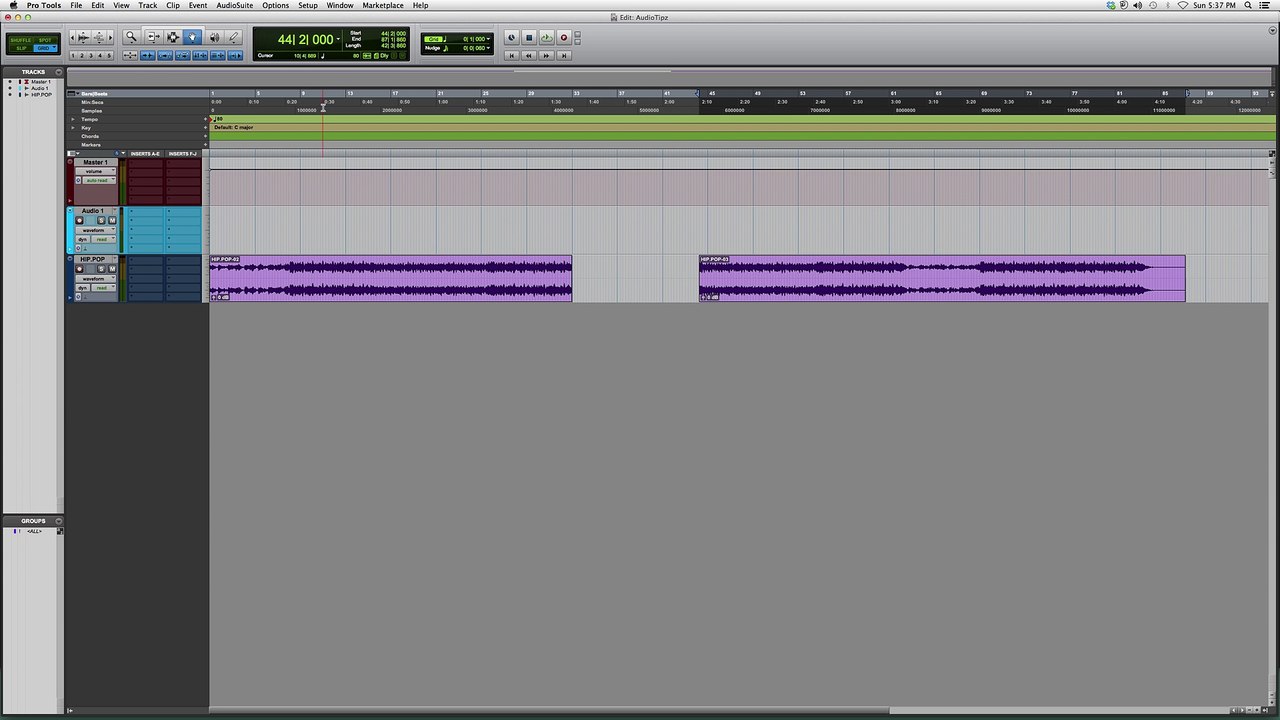
Task: Open the AudioSuite menu
Action: click(x=235, y=5)
